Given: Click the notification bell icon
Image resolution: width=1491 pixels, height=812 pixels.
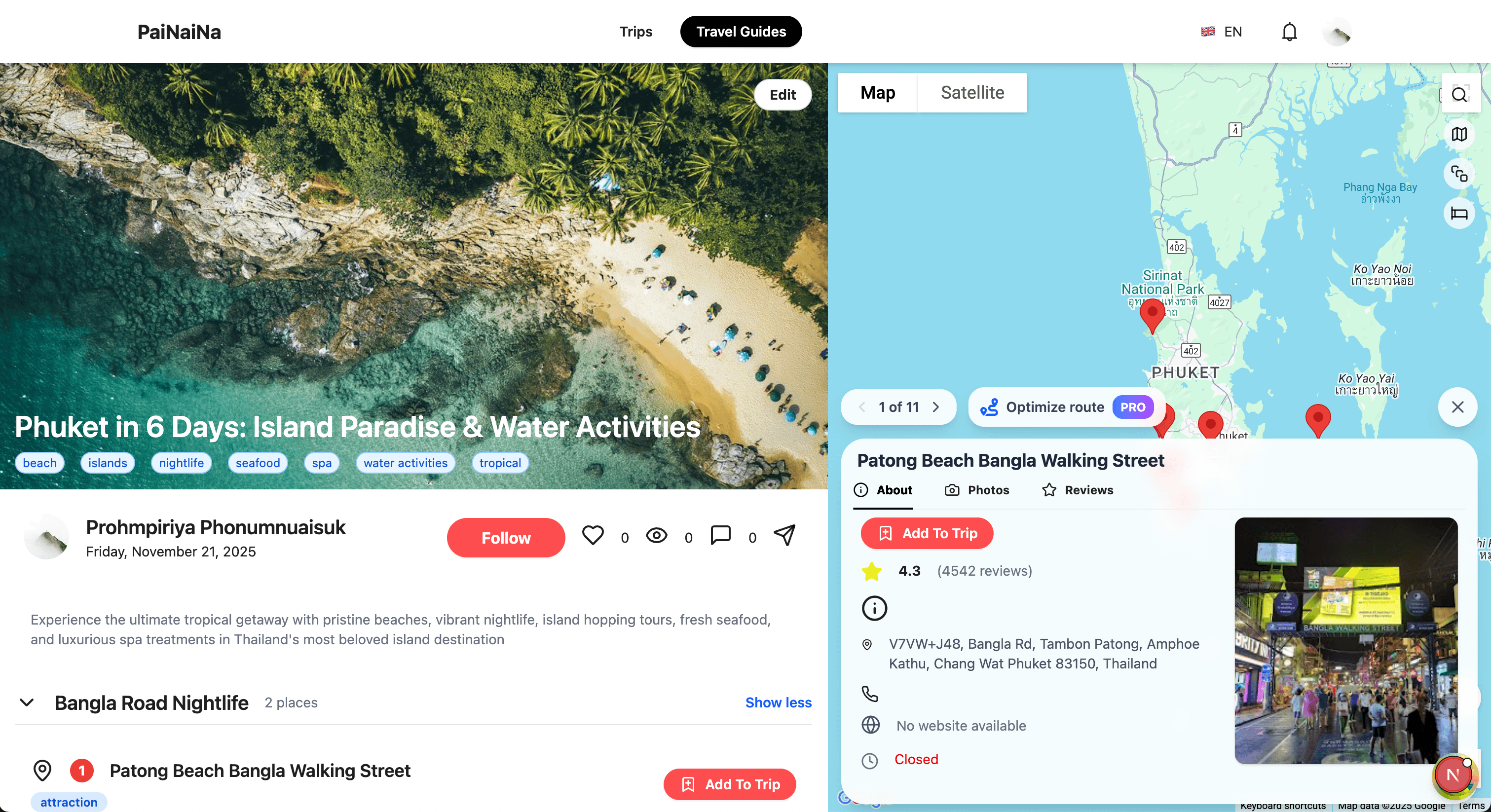Looking at the screenshot, I should coord(1289,32).
